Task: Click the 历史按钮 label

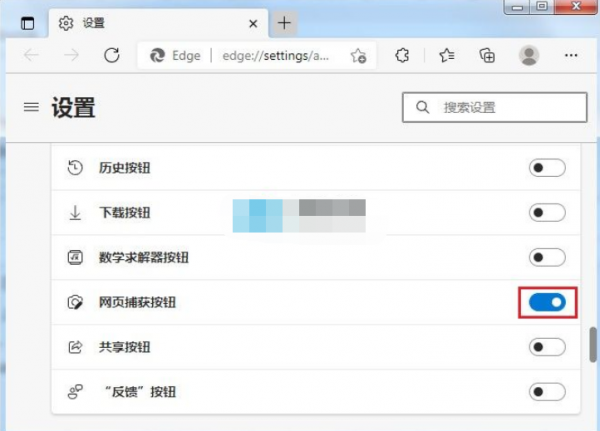Action: click(x=124, y=168)
